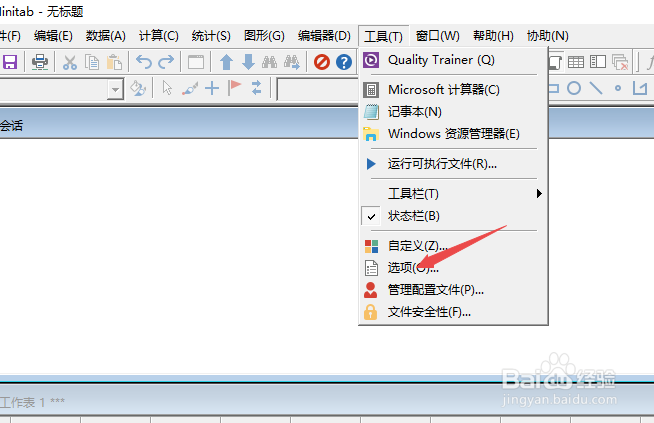This screenshot has width=654, height=423.
Task: Open the 统计(S) menu
Action: (211, 36)
